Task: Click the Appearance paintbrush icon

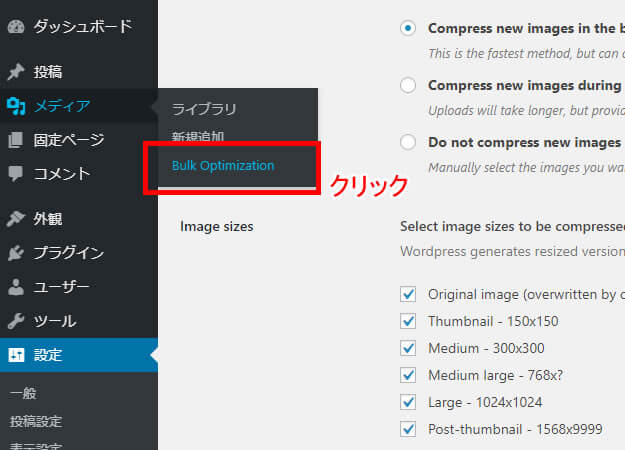Action: click(16, 218)
